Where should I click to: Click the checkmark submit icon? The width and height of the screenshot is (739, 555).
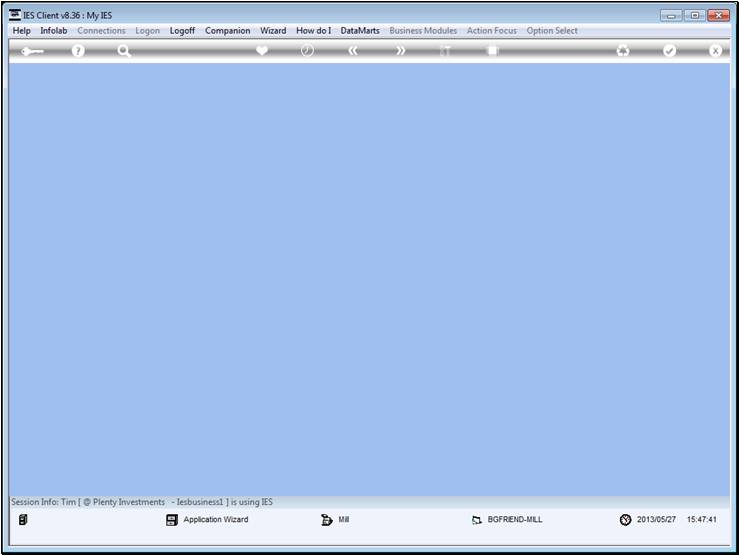tap(669, 50)
